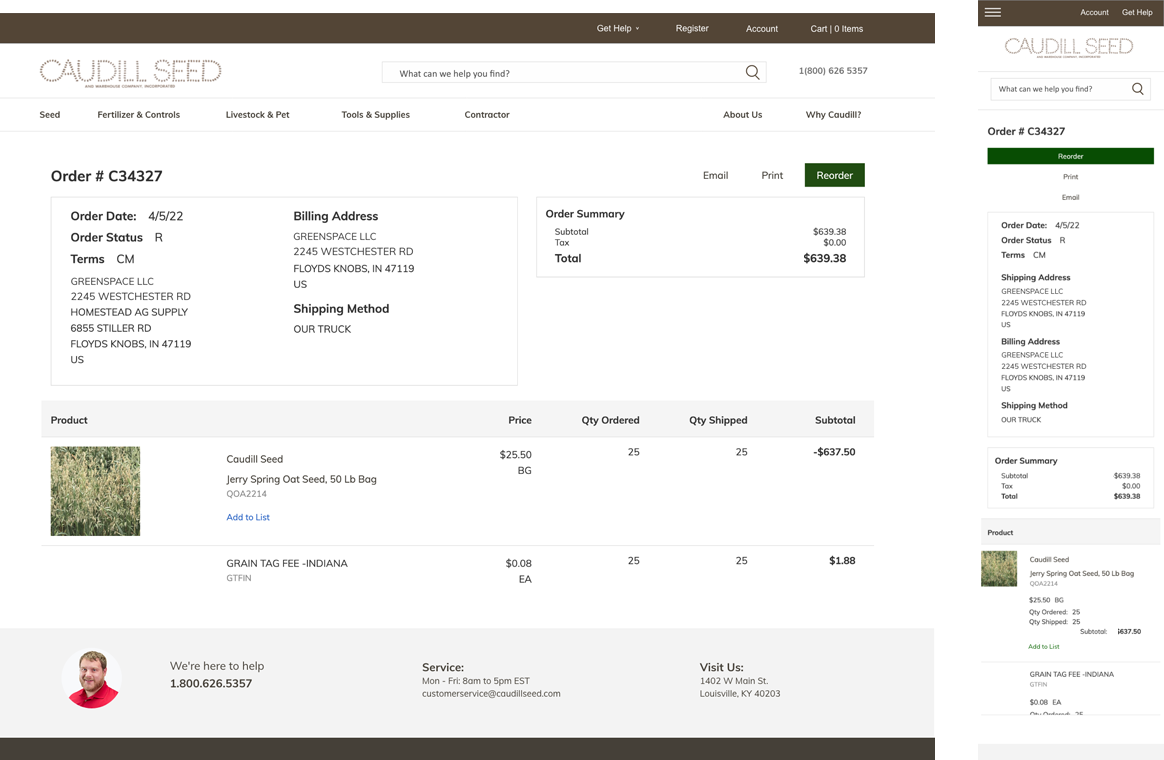This screenshot has height=760, width=1164.
Task: Click the desktop search magnifier icon
Action: tap(752, 72)
